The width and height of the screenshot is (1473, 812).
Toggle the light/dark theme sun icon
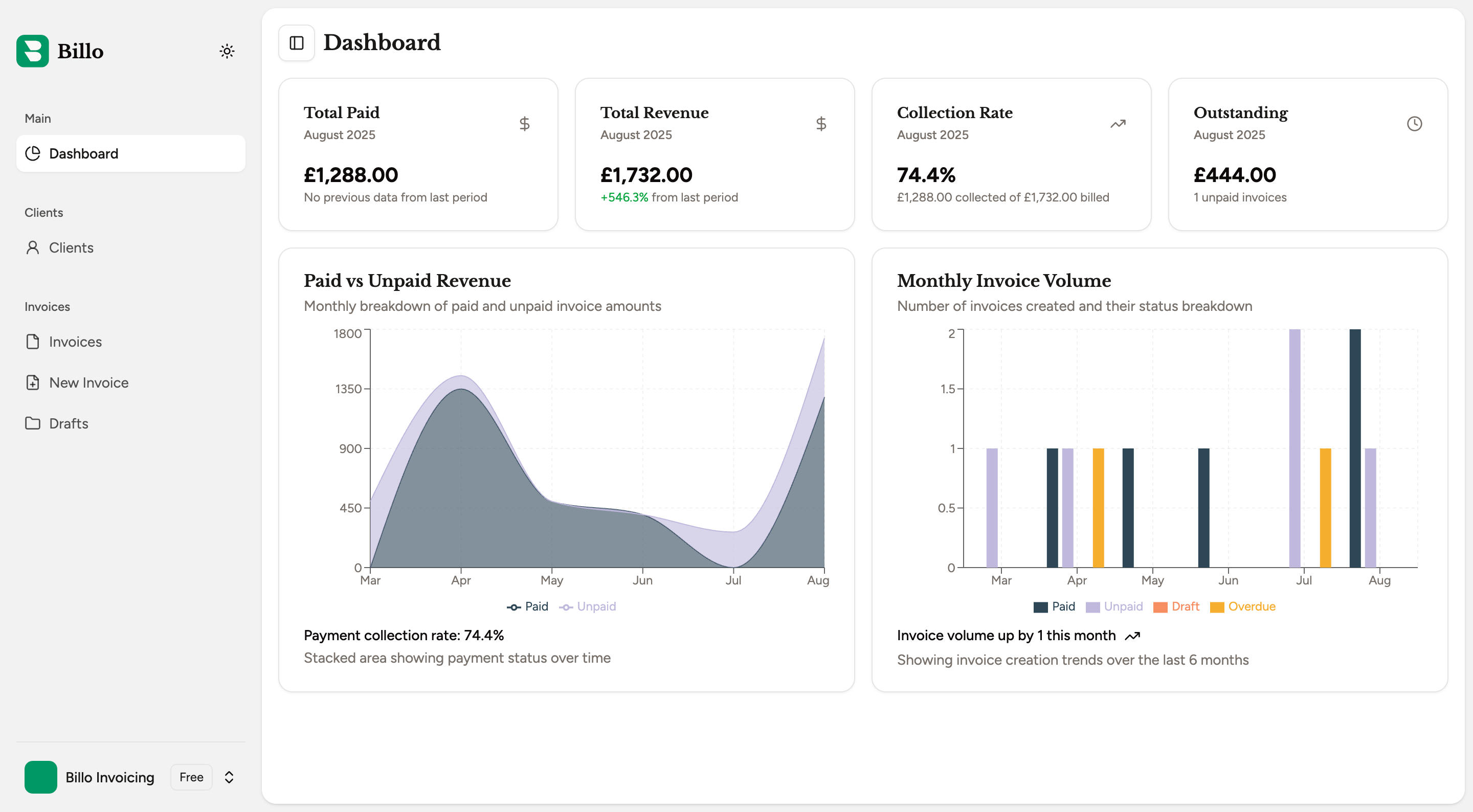click(227, 51)
